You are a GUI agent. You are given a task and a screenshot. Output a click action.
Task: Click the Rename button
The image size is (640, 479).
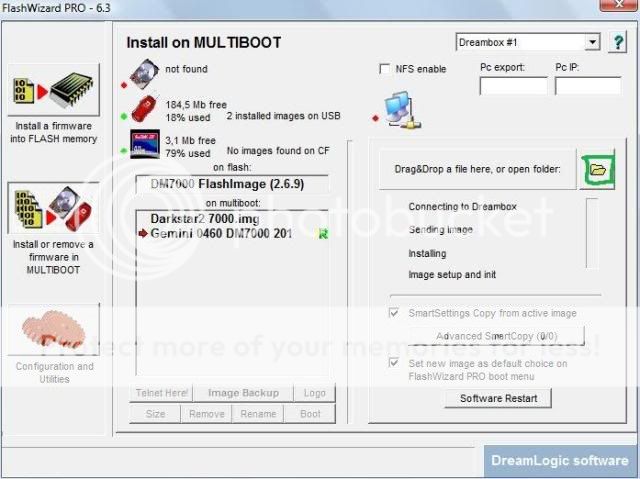coord(258,414)
